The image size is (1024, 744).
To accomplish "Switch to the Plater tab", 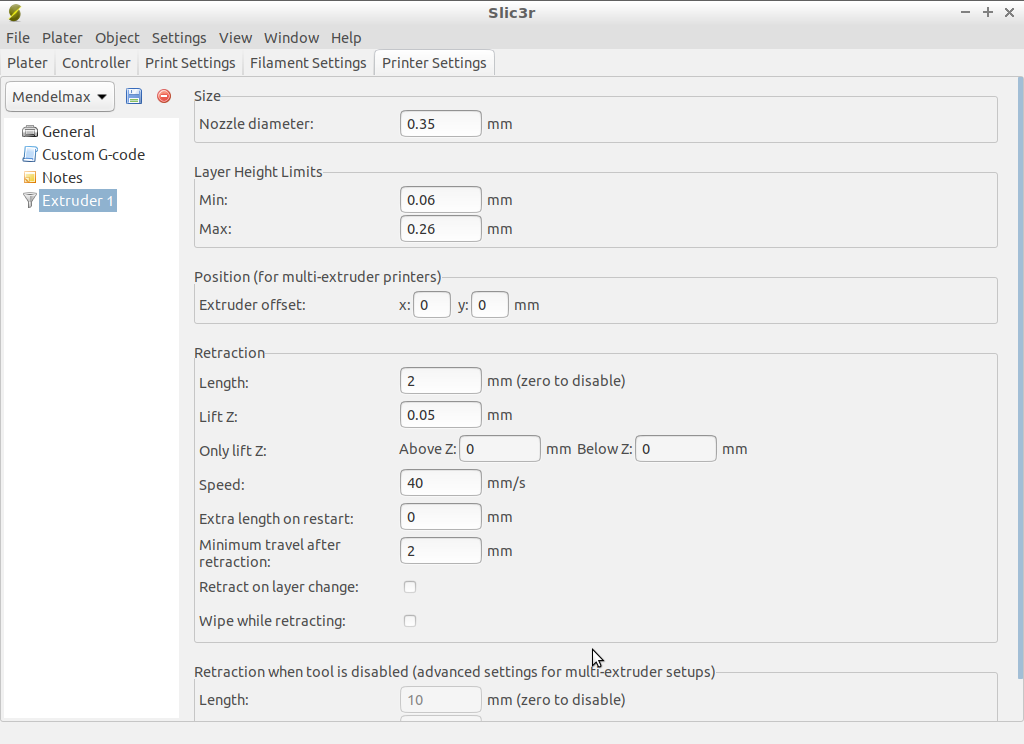I will click(27, 63).
